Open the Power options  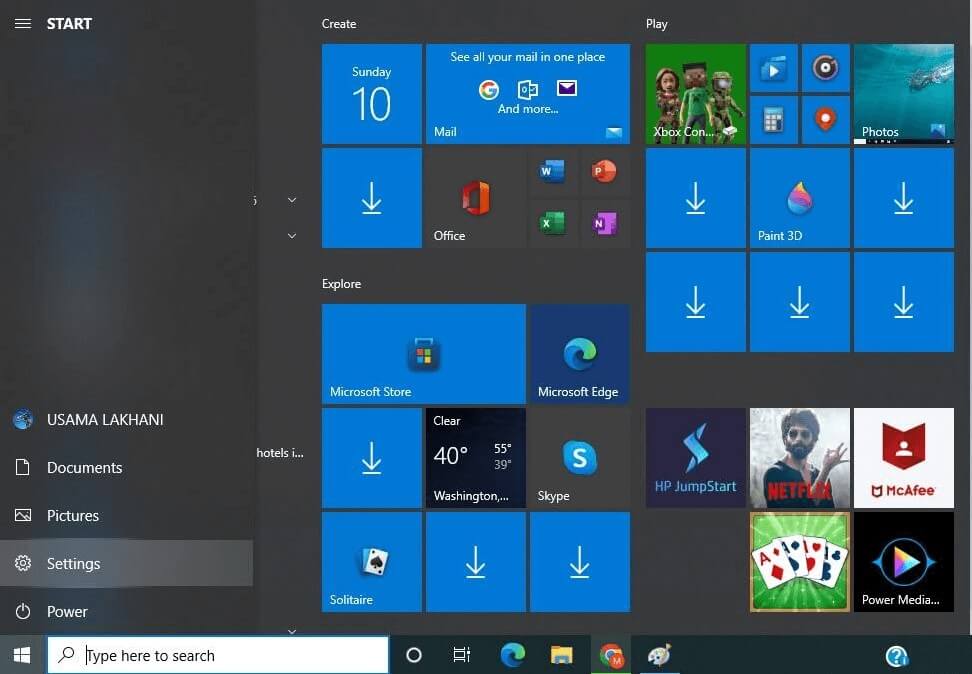point(126,611)
